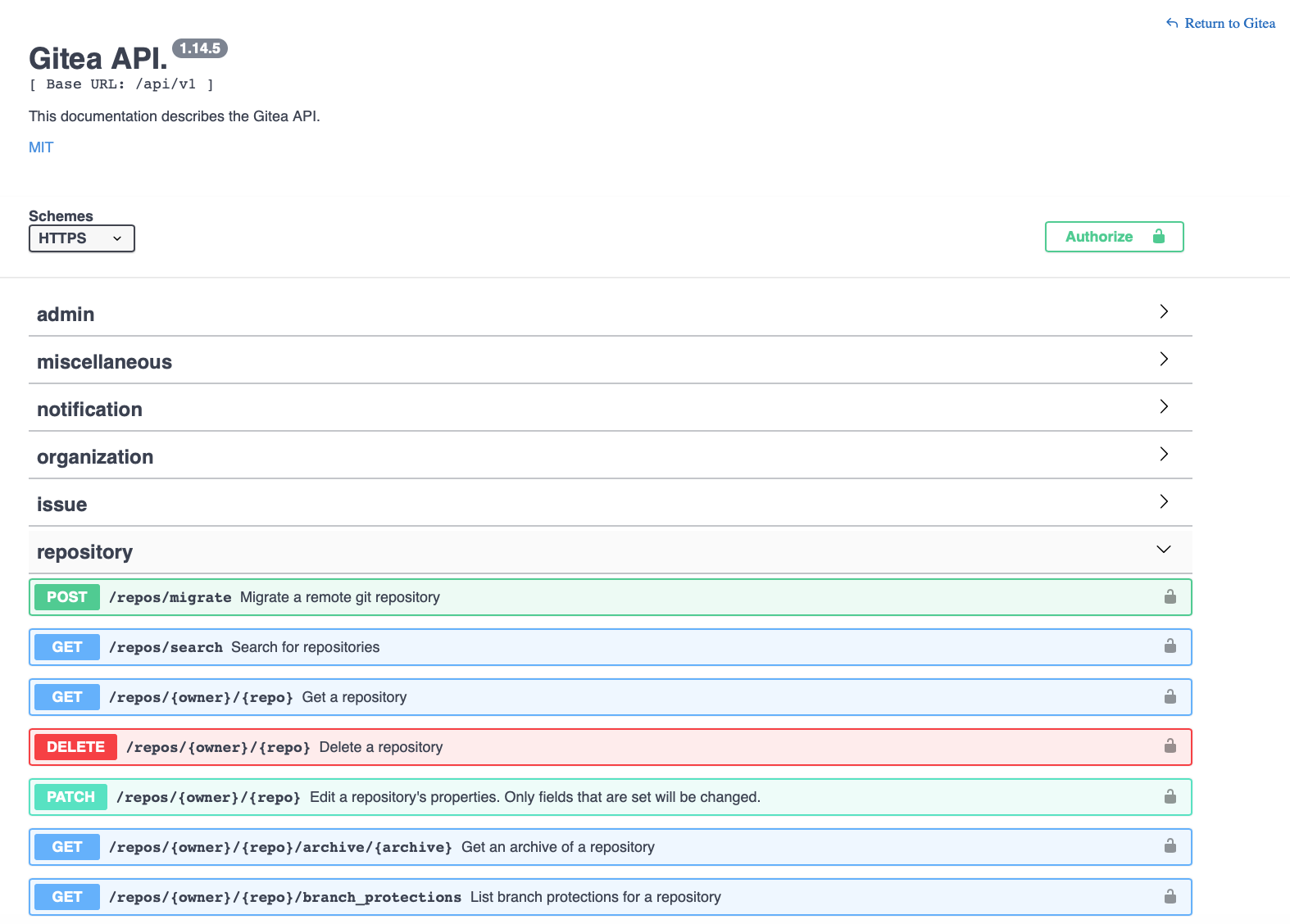Screen dimensions: 1290x924
Task: Click the /repos/migrate path text
Action: point(170,597)
